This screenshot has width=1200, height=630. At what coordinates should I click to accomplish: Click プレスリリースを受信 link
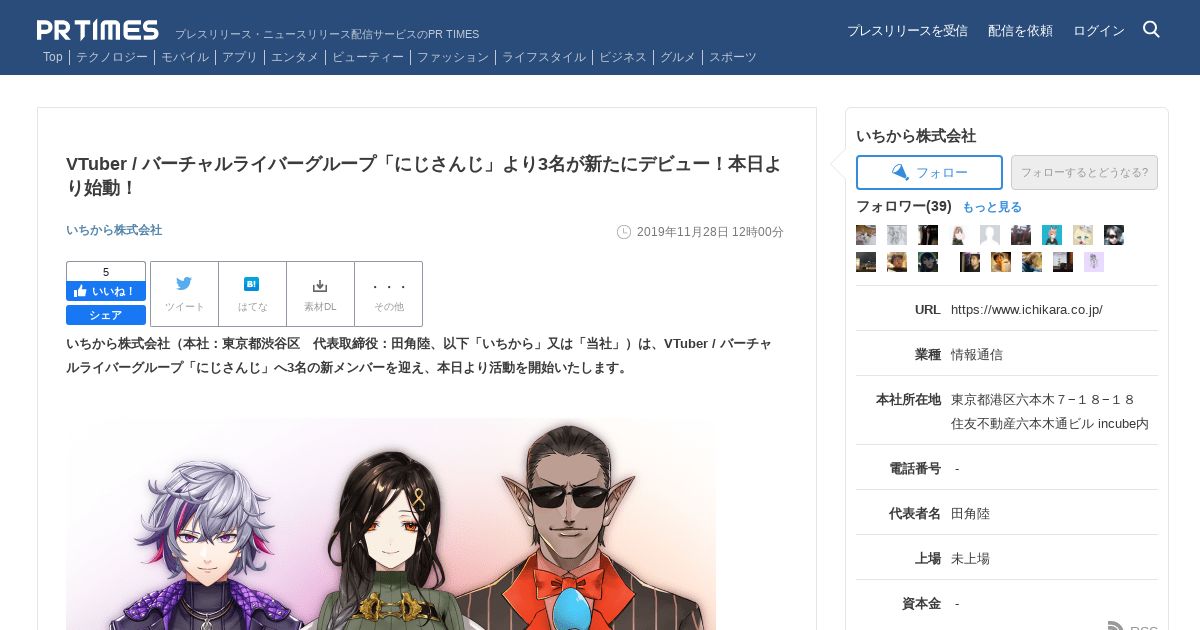click(x=907, y=31)
